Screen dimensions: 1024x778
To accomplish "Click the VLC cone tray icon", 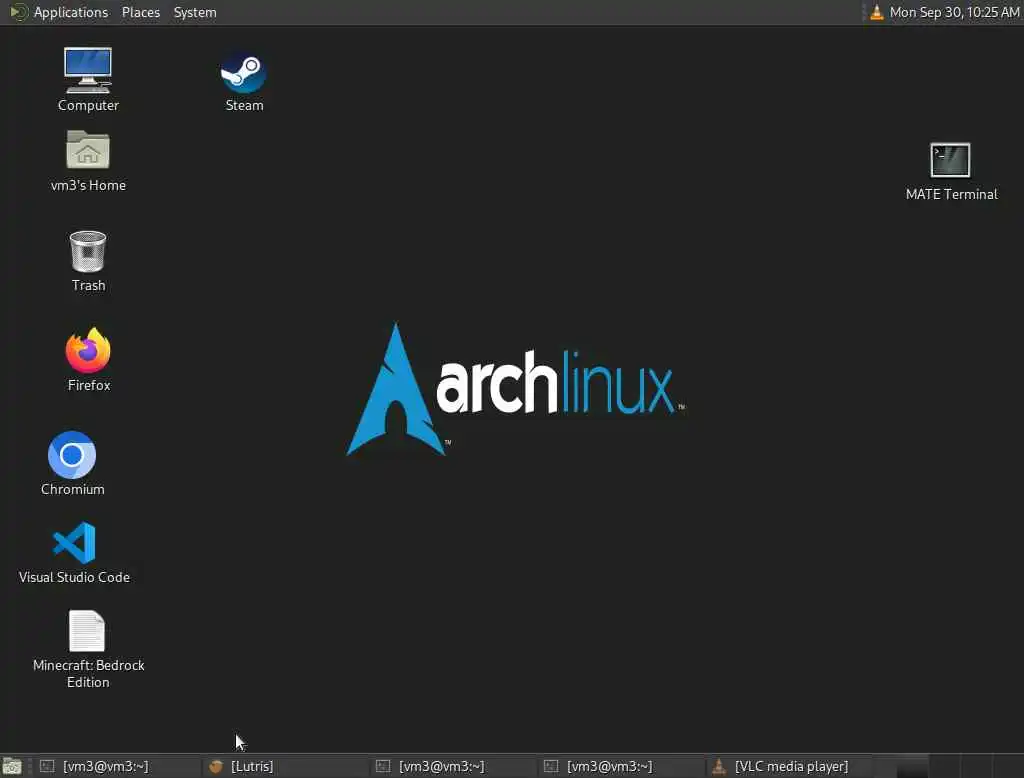I will pyautogui.click(x=877, y=12).
